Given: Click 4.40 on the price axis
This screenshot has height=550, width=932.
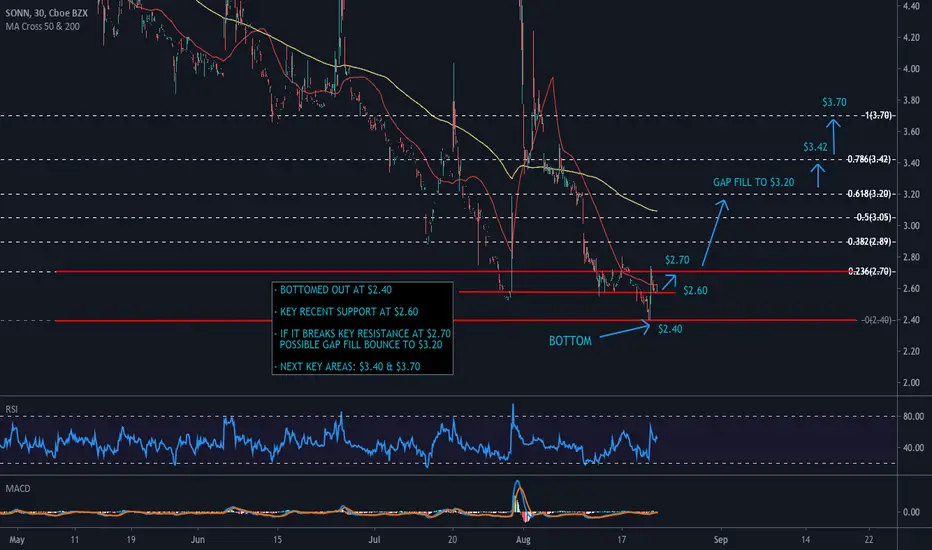Looking at the screenshot, I should 912,6.
